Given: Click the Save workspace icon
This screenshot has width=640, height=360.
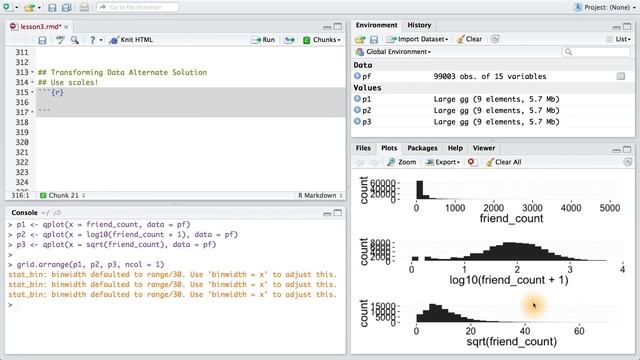Looking at the screenshot, I should 374,39.
